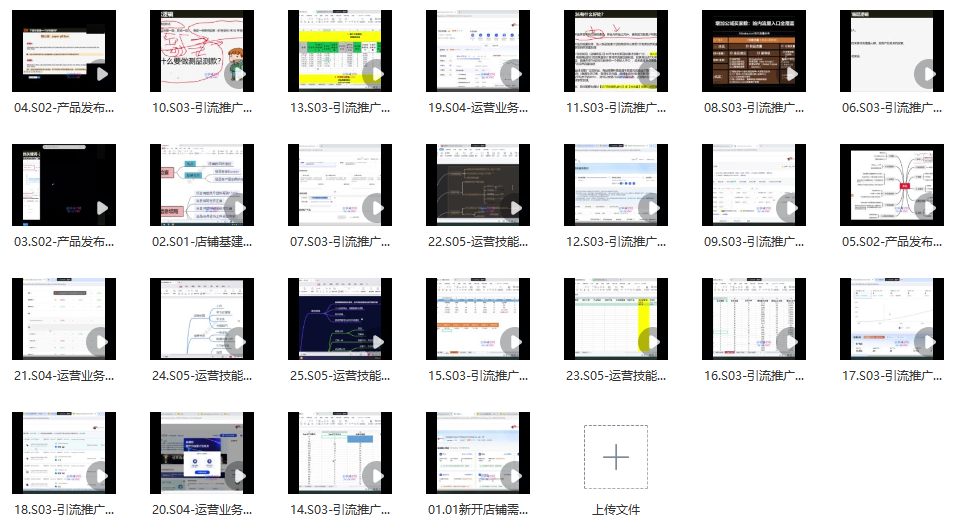The height and width of the screenshot is (531, 955).
Task: Open video thumbnail 19.S04-运营业务
Action: pyautogui.click(x=478, y=51)
